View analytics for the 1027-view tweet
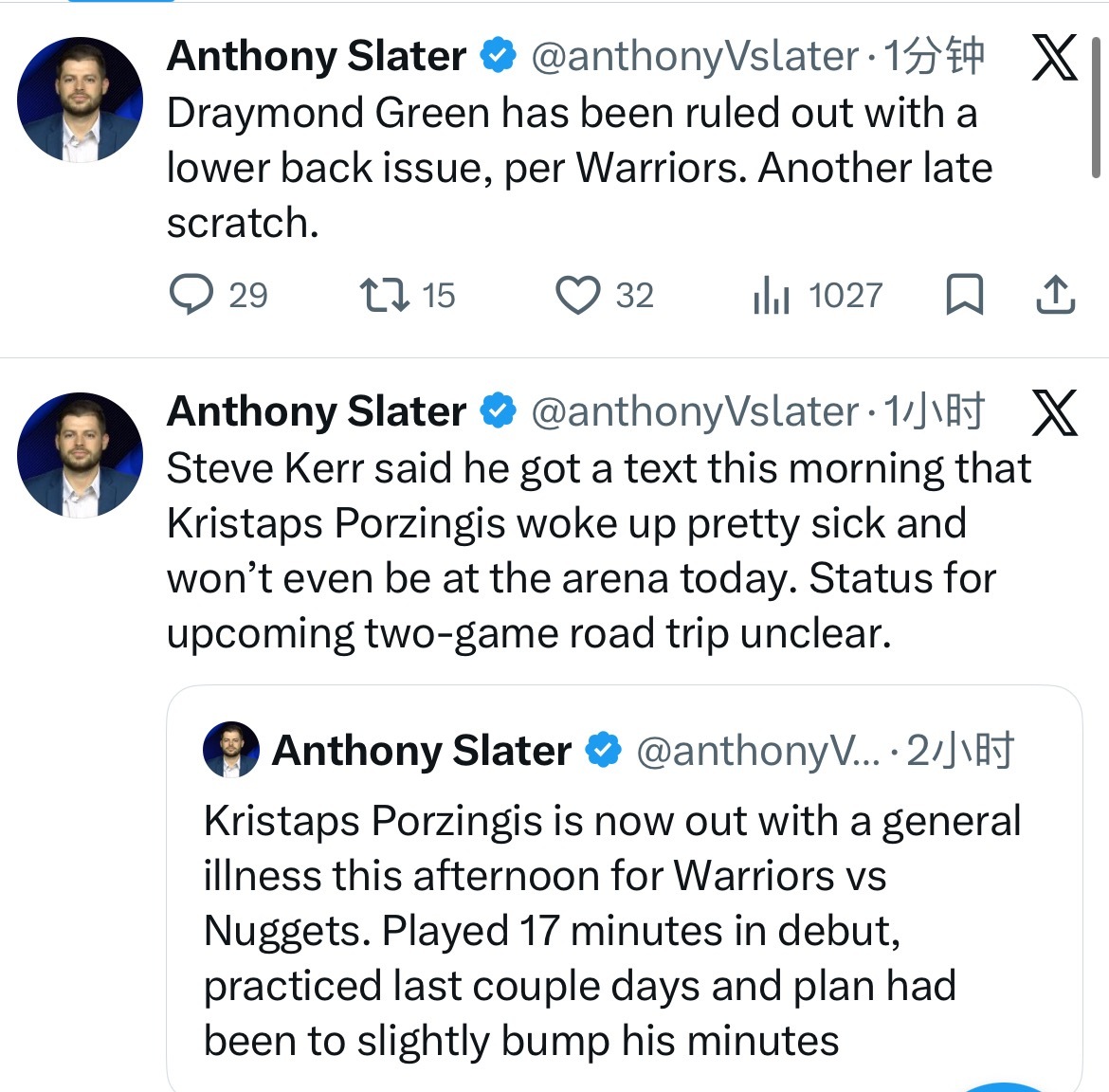The width and height of the screenshot is (1109, 1092). pos(772,295)
